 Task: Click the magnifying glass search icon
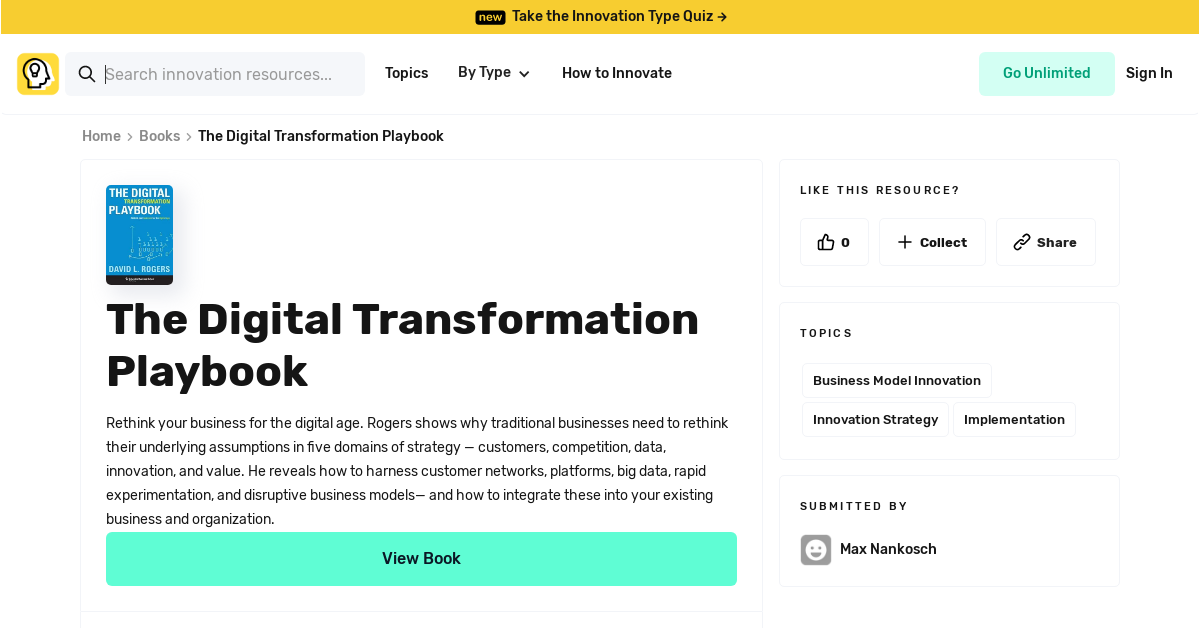[x=87, y=73]
